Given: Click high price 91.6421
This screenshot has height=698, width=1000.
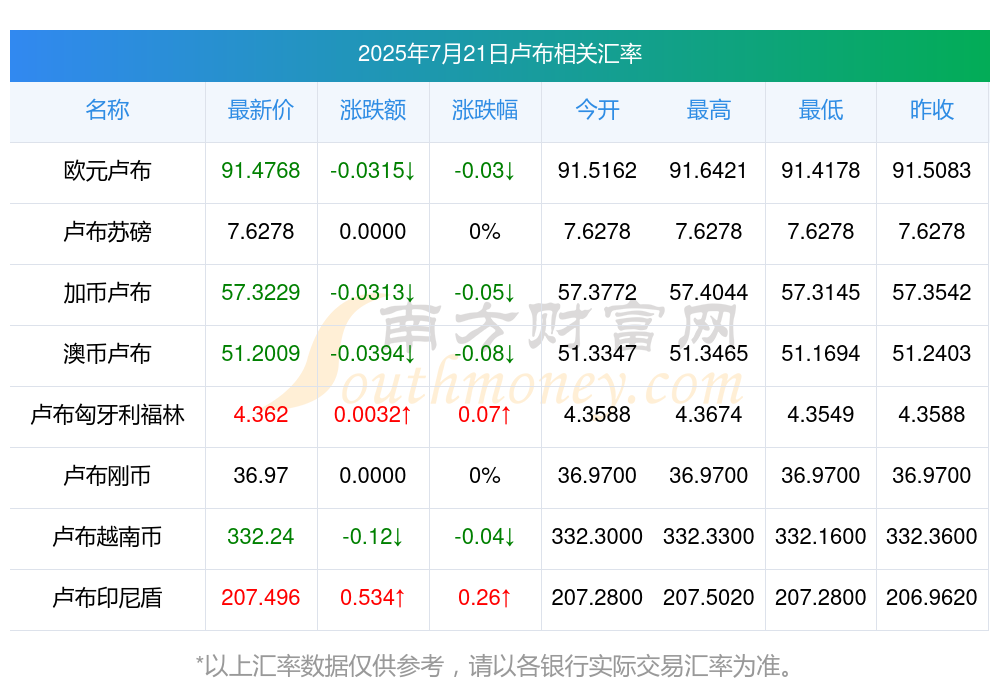Looking at the screenshot, I should 709,170.
